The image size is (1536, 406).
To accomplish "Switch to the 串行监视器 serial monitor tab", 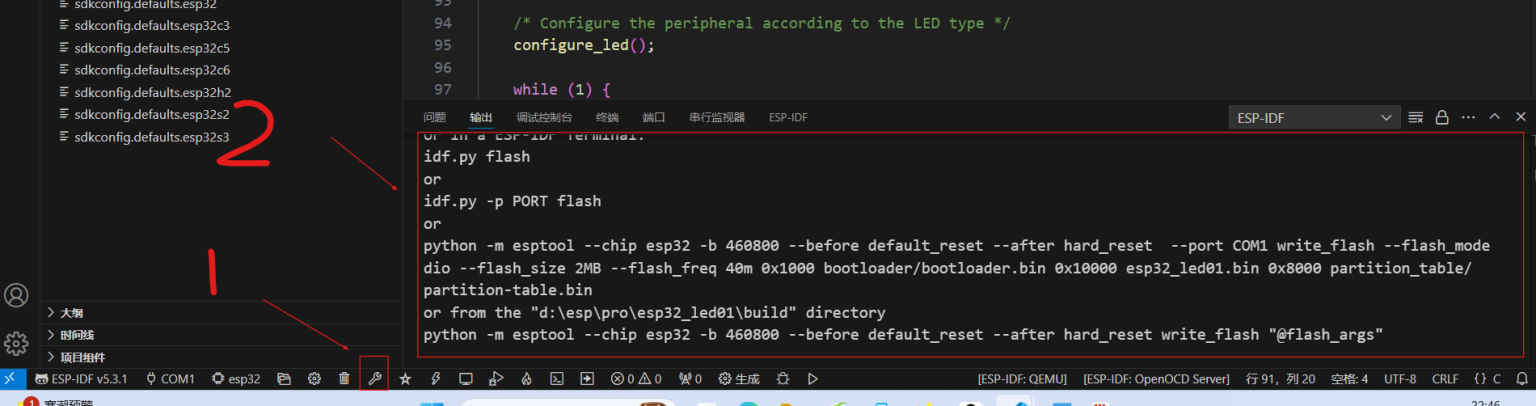I will click(716, 117).
